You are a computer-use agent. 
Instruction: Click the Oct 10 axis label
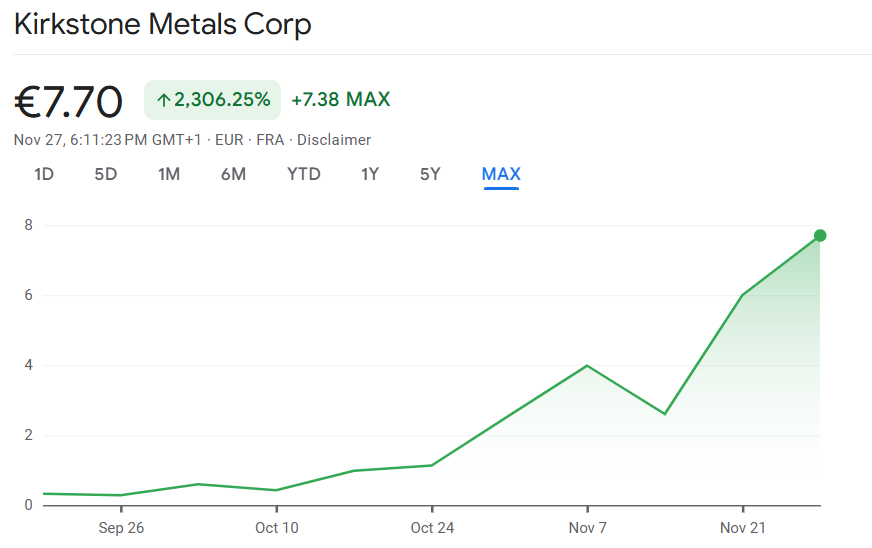(277, 528)
